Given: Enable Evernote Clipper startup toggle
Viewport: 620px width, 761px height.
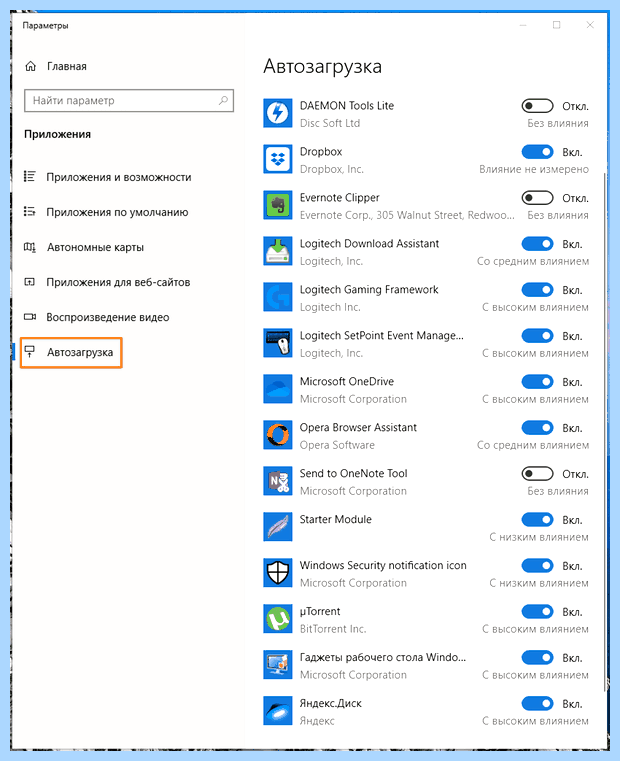Looking at the screenshot, I should click(537, 198).
